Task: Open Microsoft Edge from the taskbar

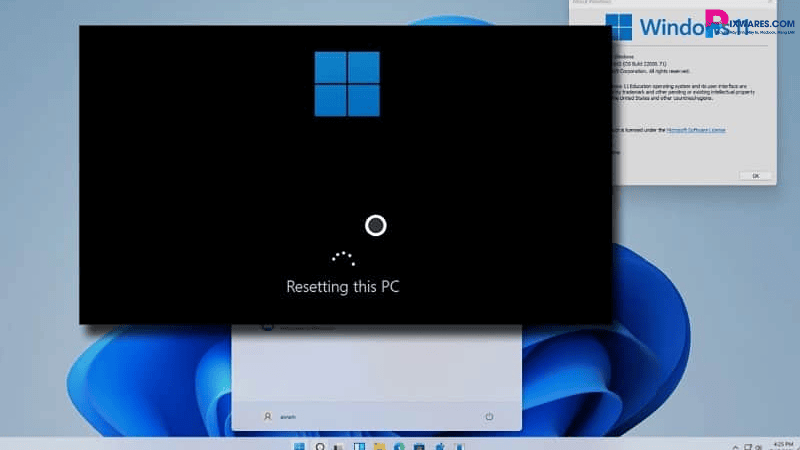Action: [x=399, y=443]
